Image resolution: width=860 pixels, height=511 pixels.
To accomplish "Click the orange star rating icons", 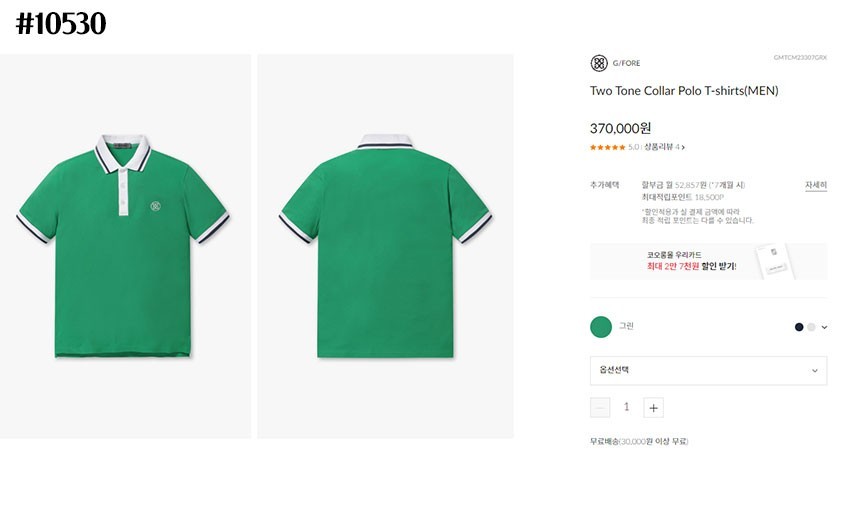I will [607, 147].
